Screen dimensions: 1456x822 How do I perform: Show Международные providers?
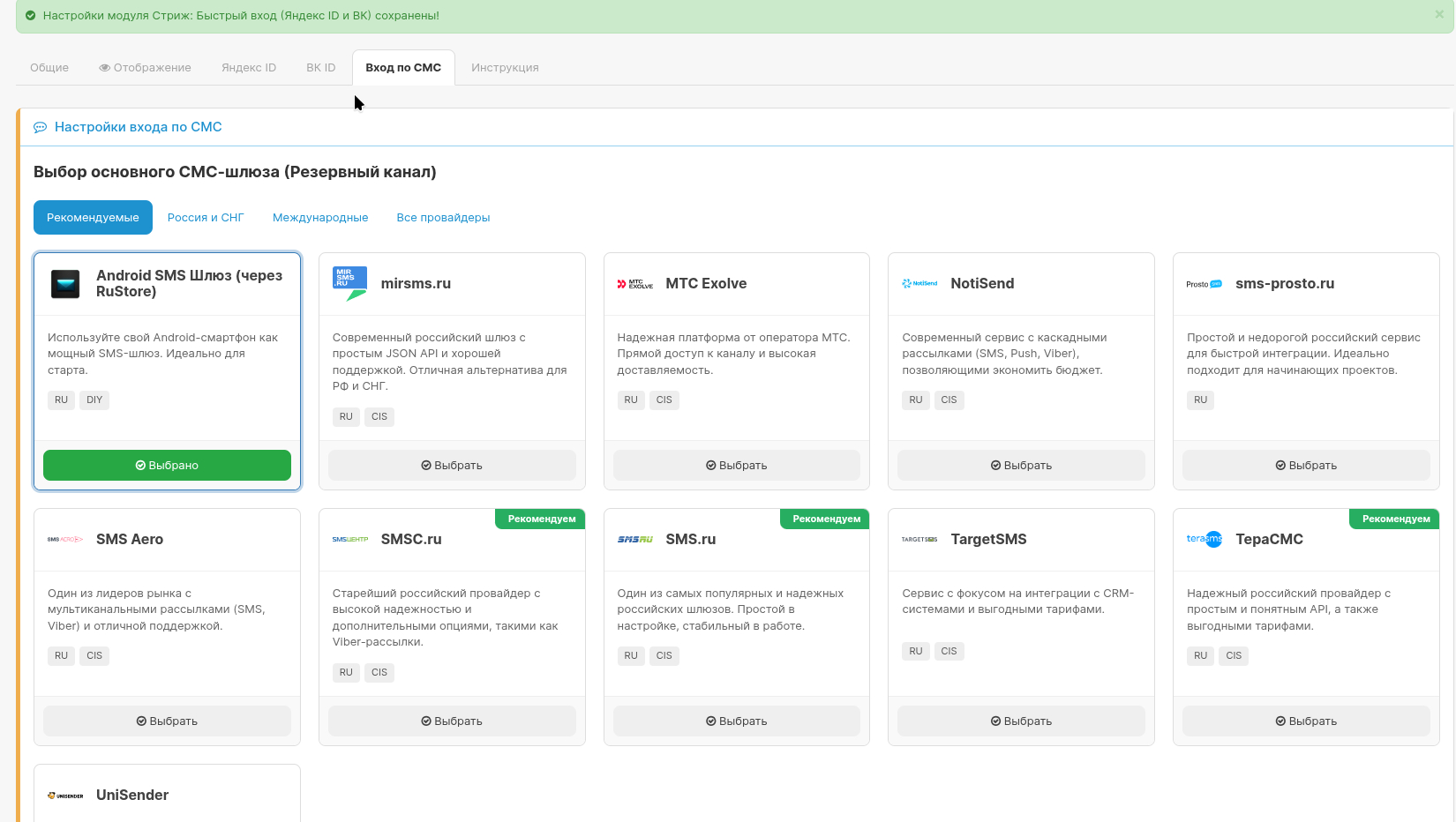320,218
